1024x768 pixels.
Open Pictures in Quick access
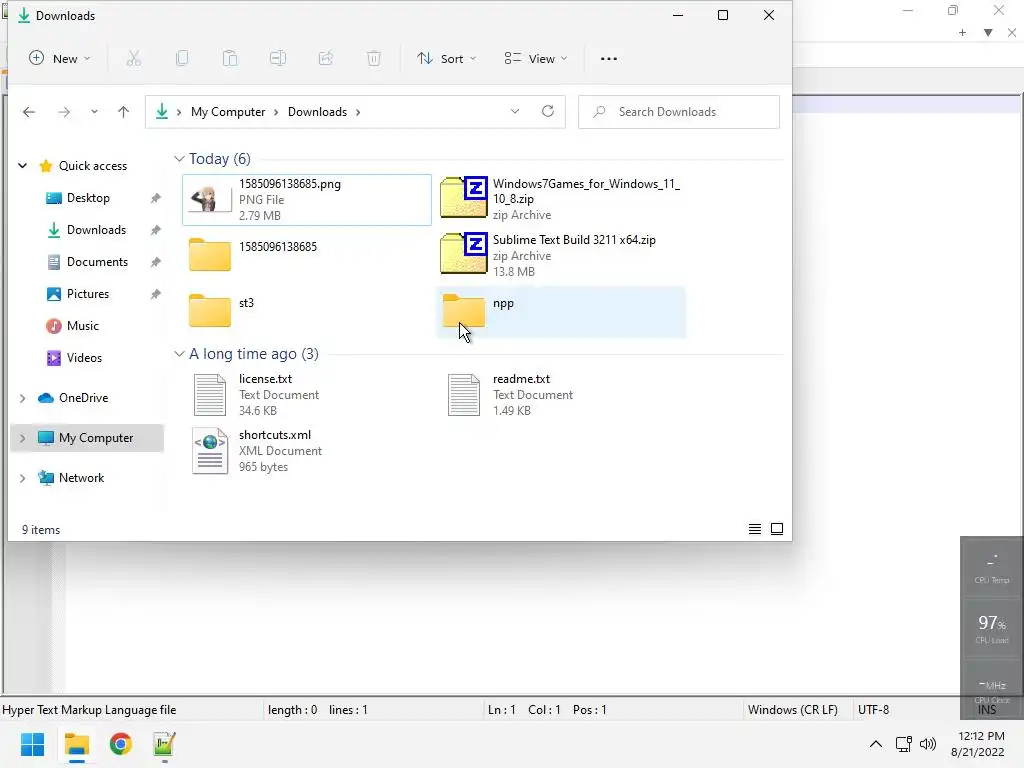[x=88, y=294]
